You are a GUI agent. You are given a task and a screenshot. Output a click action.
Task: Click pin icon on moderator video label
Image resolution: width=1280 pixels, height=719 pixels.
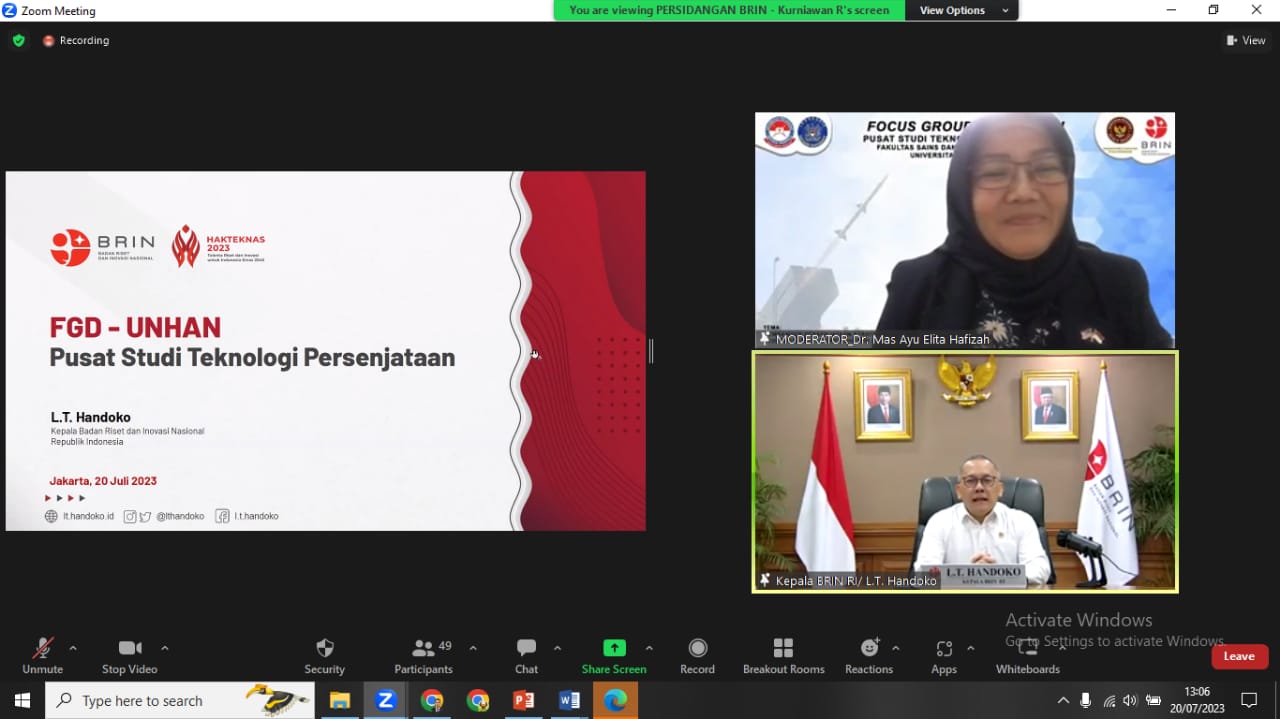pyautogui.click(x=765, y=339)
